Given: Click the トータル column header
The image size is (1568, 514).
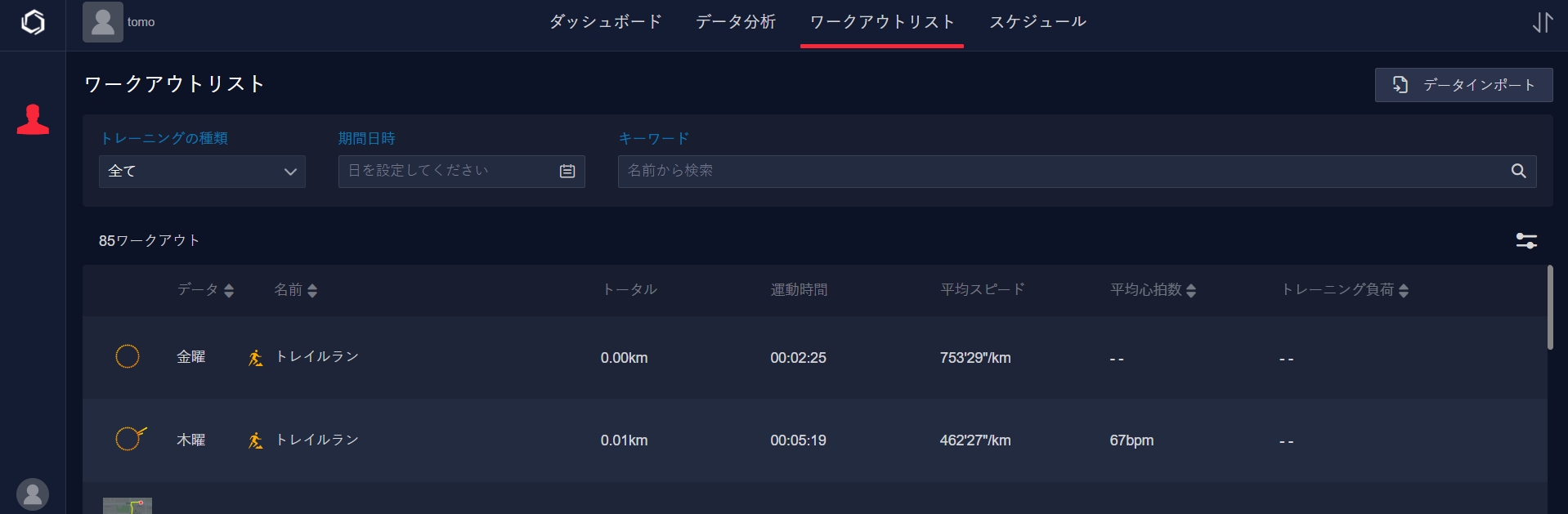Looking at the screenshot, I should pos(629,289).
